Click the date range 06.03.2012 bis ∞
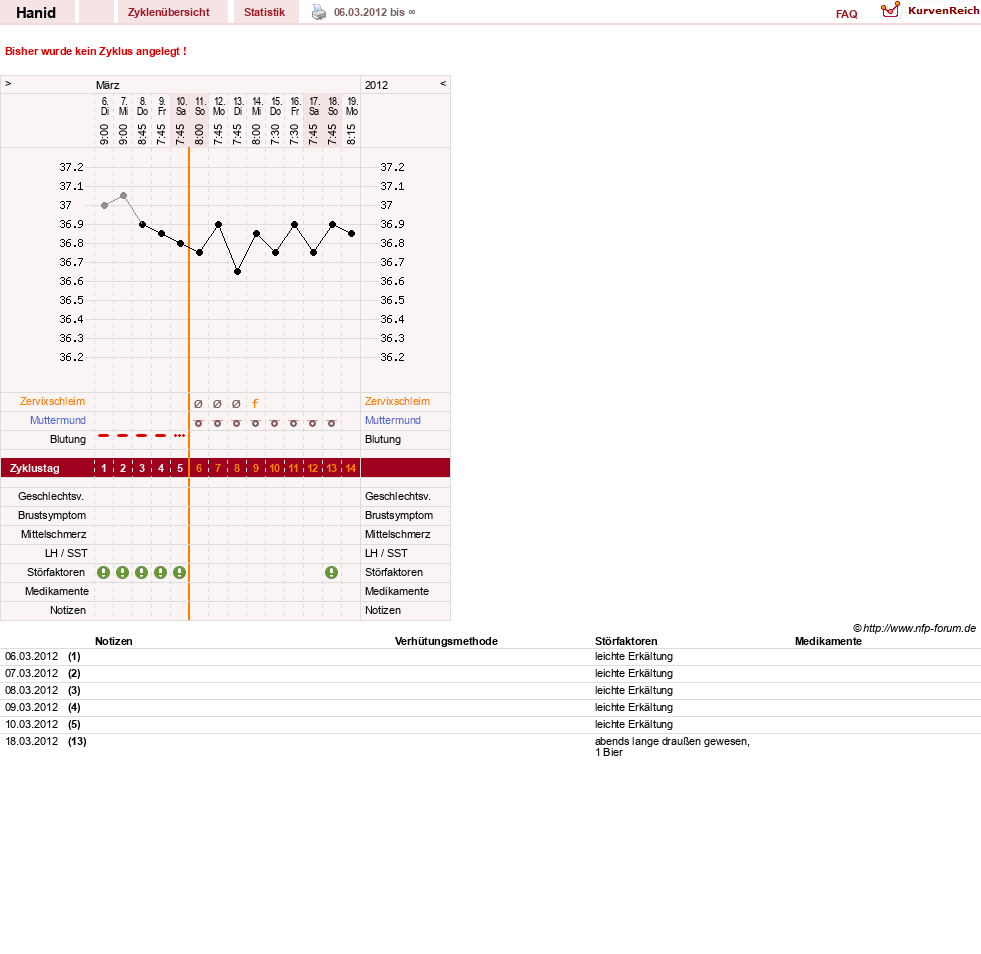This screenshot has height=954, width=981. (375, 12)
